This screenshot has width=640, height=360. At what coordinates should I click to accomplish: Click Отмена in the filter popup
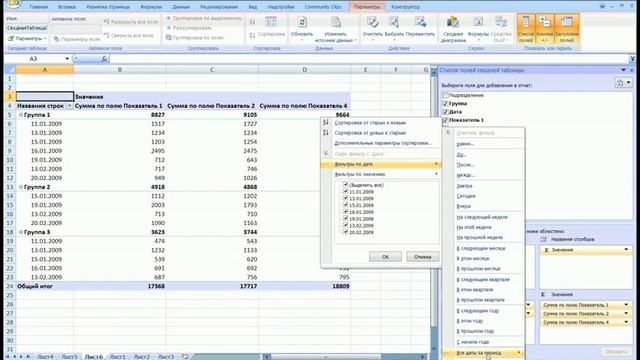point(422,257)
